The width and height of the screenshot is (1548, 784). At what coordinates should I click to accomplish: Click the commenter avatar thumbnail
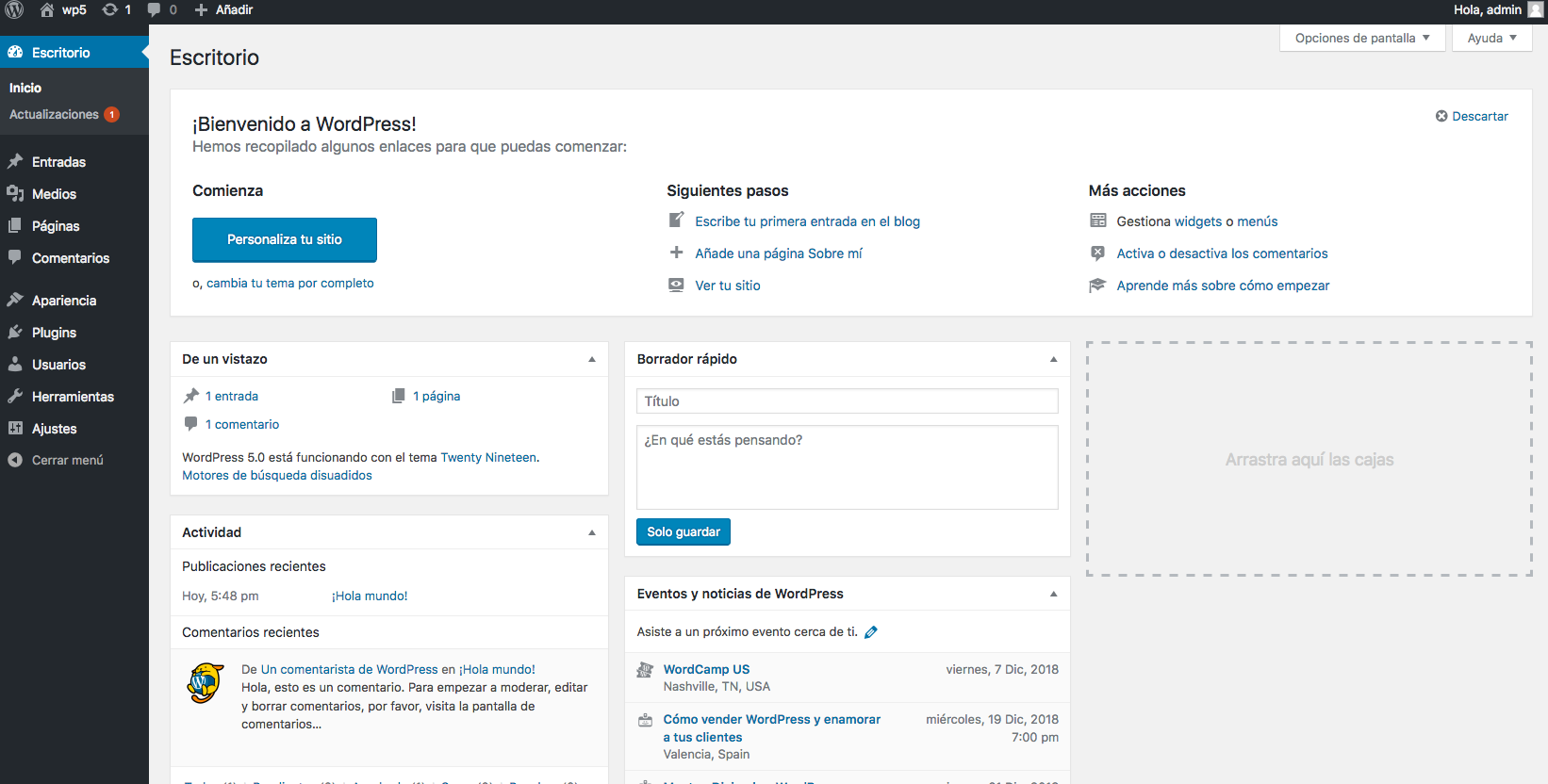pos(206,683)
